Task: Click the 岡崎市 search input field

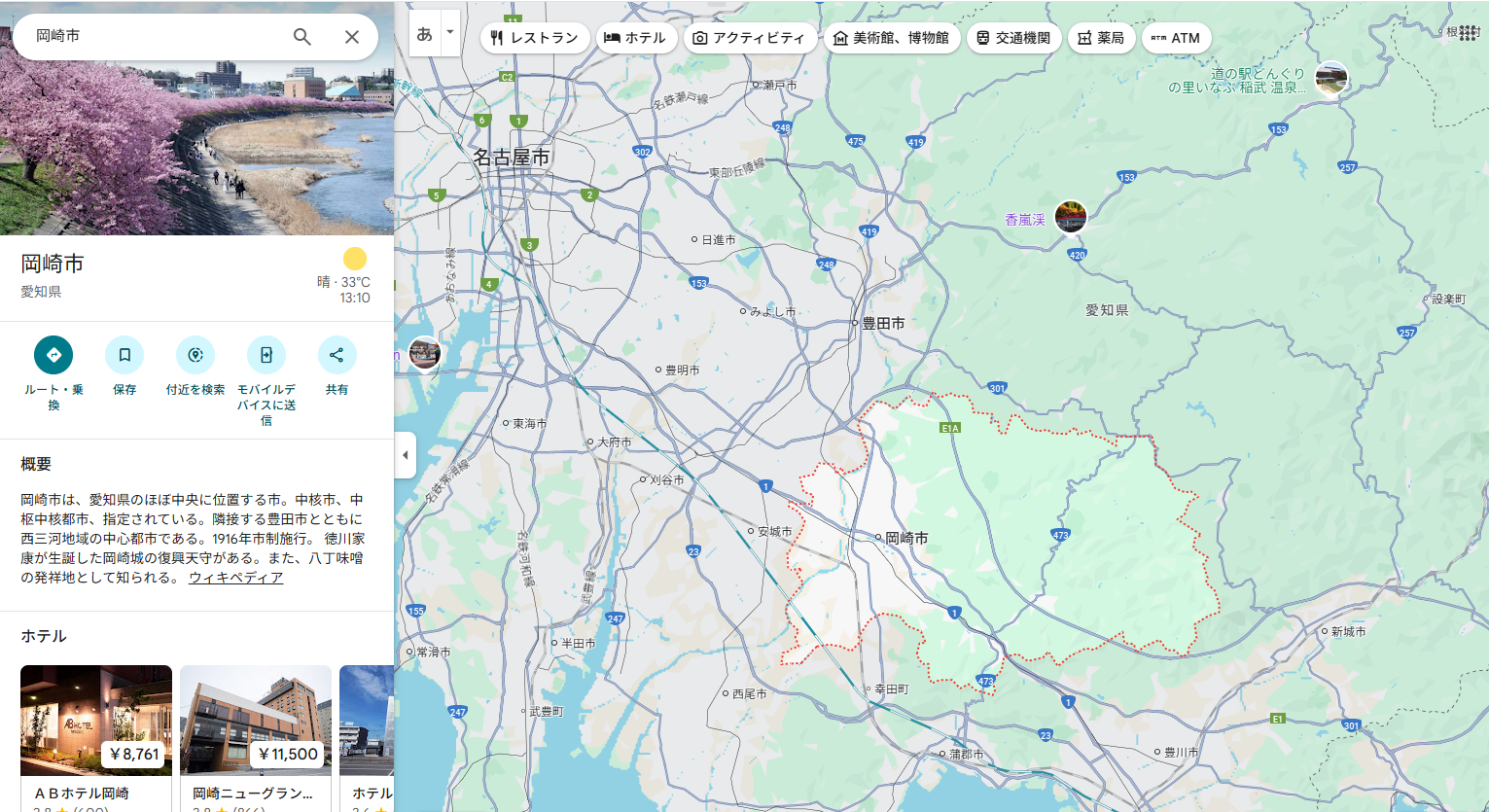Action: point(156,36)
